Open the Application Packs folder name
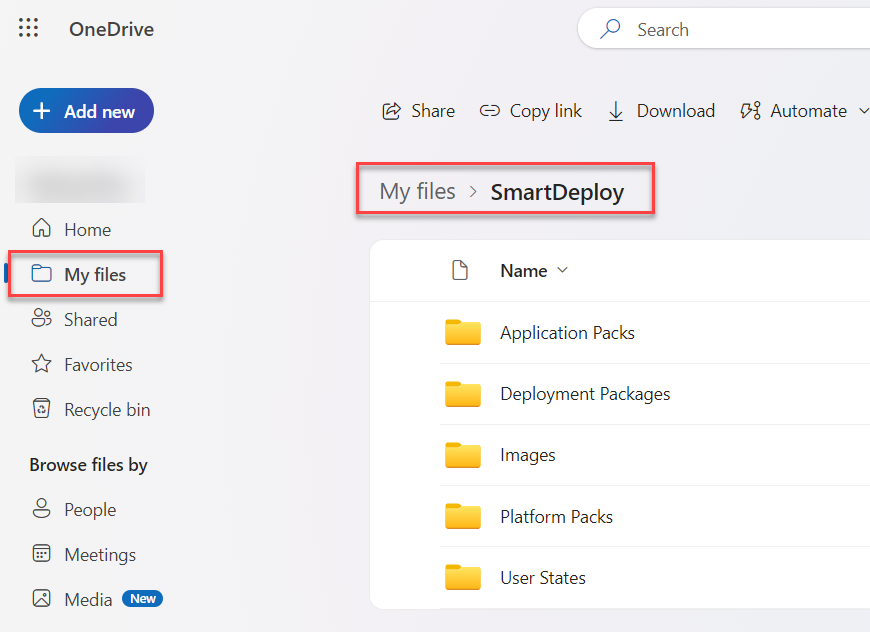This screenshot has width=870, height=632. [567, 333]
